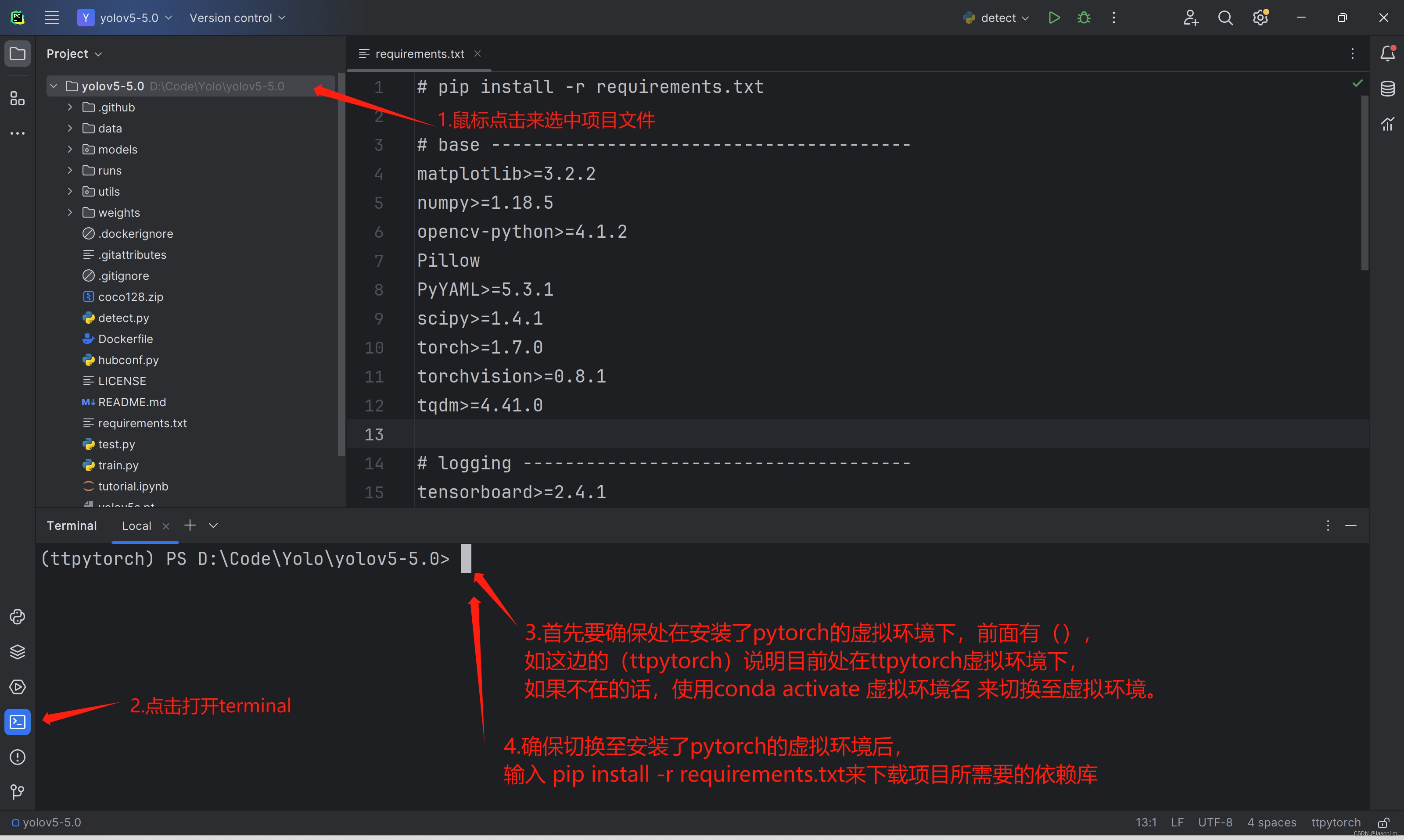
Task: Add a new terminal session
Action: [x=190, y=525]
